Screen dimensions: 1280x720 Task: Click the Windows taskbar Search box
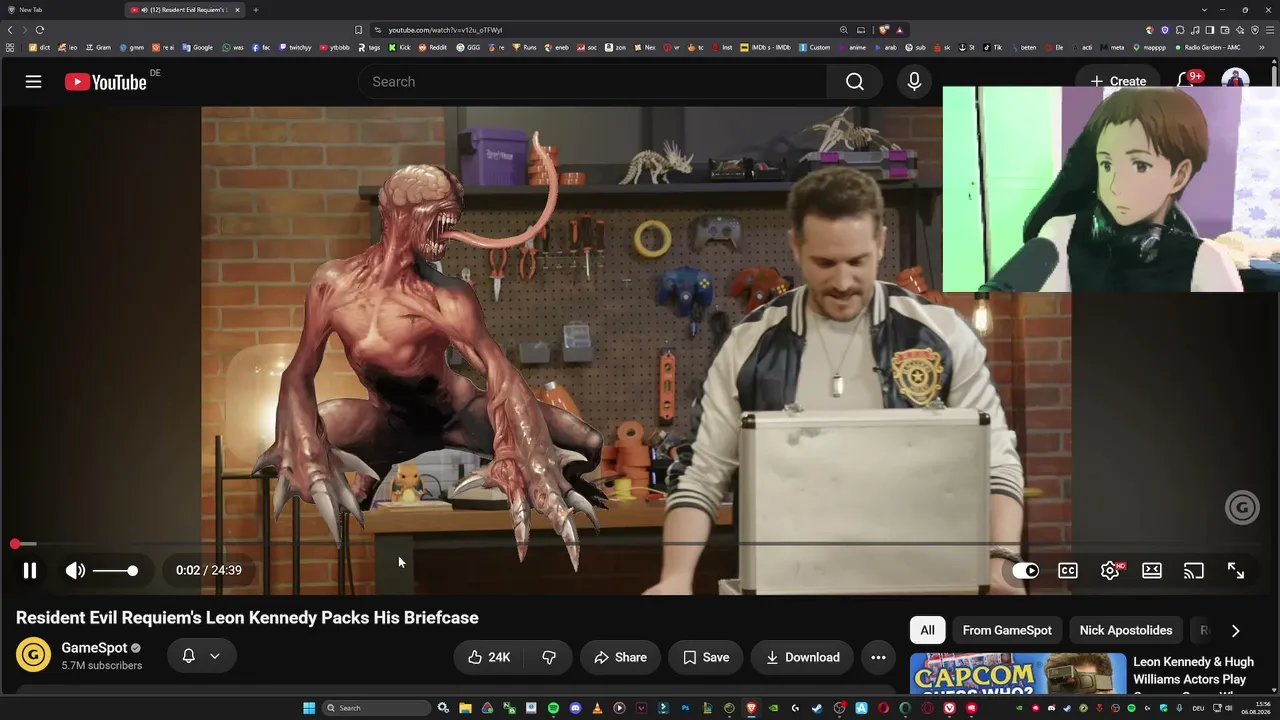click(378, 708)
